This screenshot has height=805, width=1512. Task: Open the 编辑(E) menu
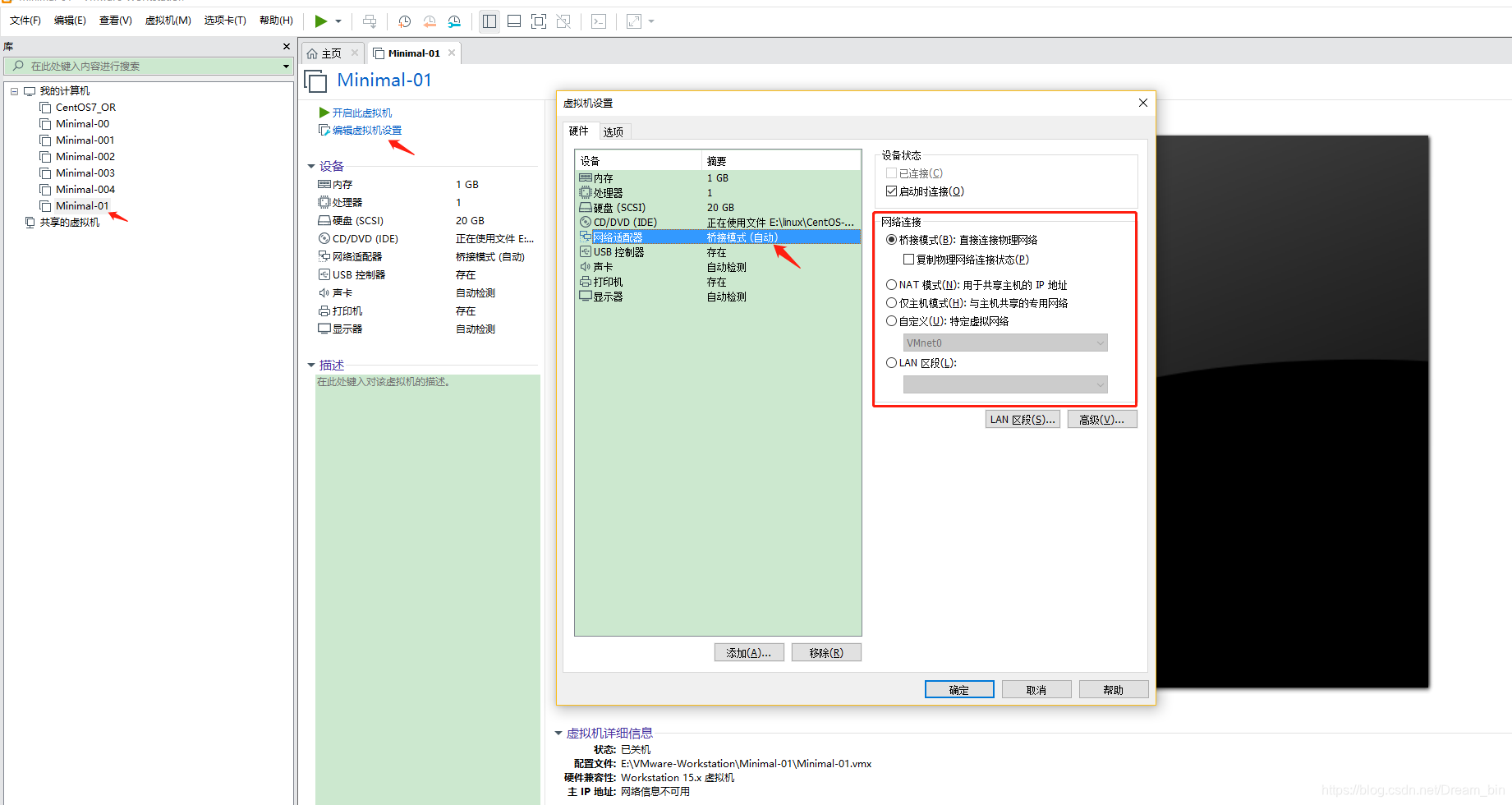click(70, 21)
